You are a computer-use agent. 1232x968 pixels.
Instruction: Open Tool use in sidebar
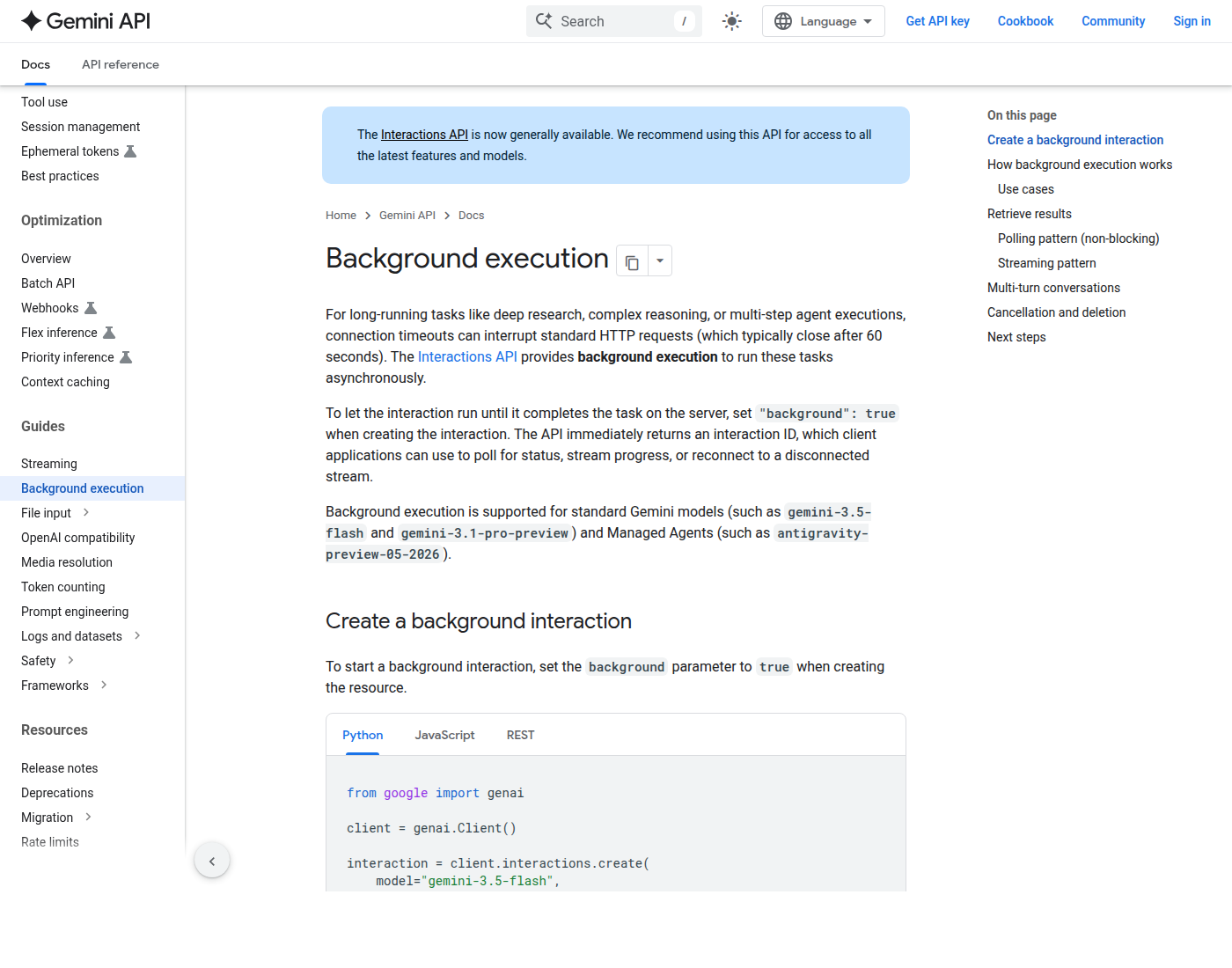(44, 102)
